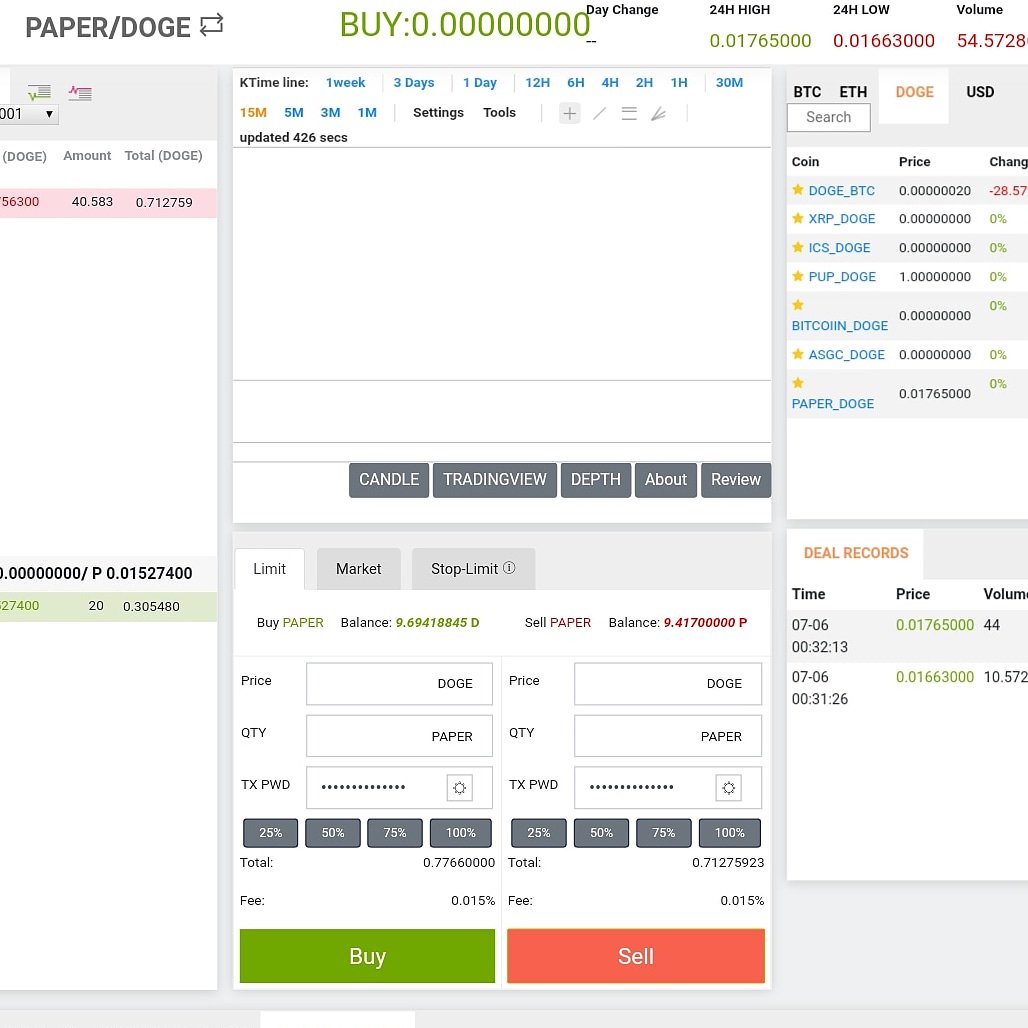Select the BTC market tab
The height and width of the screenshot is (1028, 1028).
(x=807, y=92)
